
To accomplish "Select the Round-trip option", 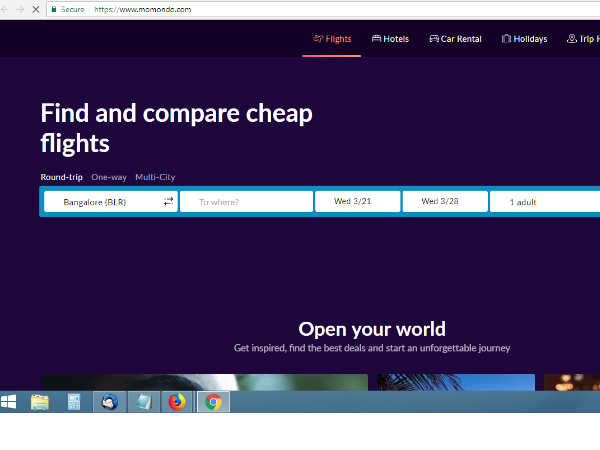I will (x=62, y=177).
